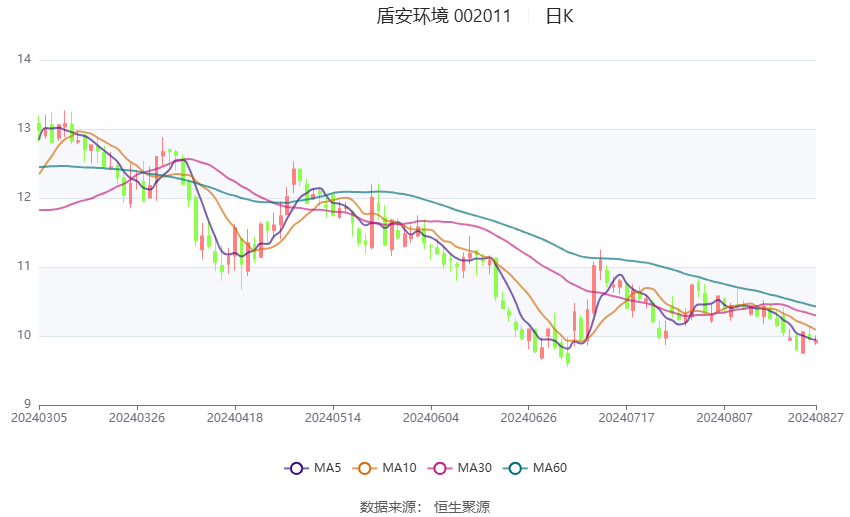Hide the MA10 line via its label
The width and height of the screenshot is (850, 517).
pos(399,468)
